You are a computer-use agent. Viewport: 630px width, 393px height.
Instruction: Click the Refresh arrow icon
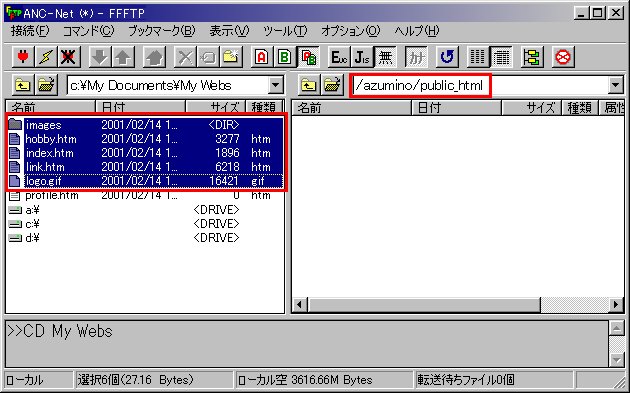[447, 57]
